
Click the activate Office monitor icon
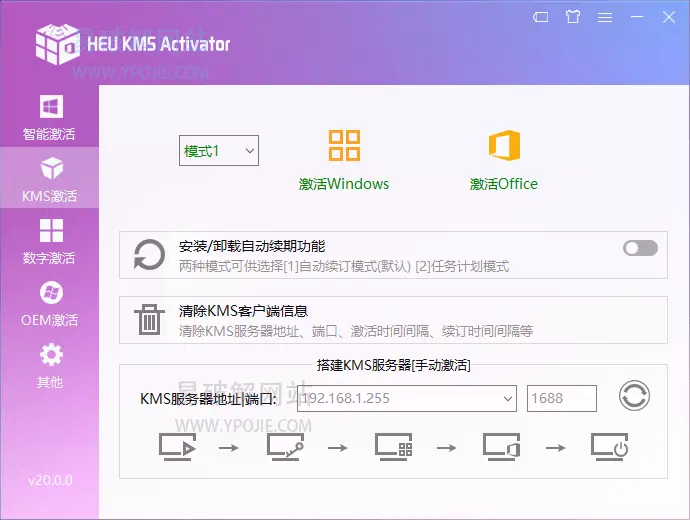tap(501, 447)
